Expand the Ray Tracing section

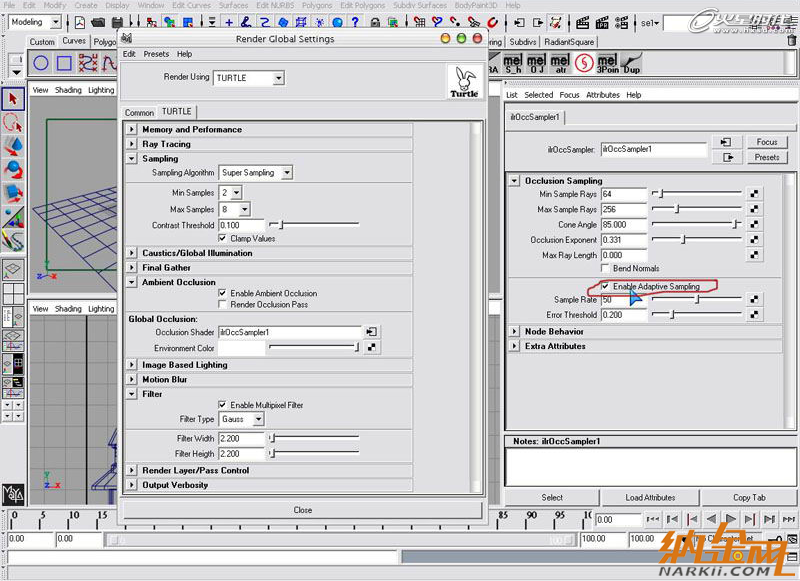(x=132, y=144)
